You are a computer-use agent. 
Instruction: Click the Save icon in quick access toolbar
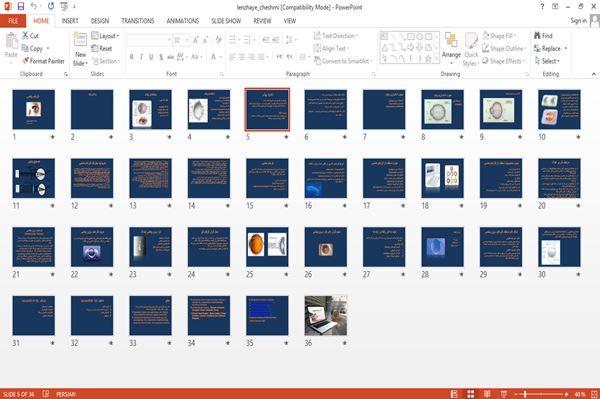21,6
